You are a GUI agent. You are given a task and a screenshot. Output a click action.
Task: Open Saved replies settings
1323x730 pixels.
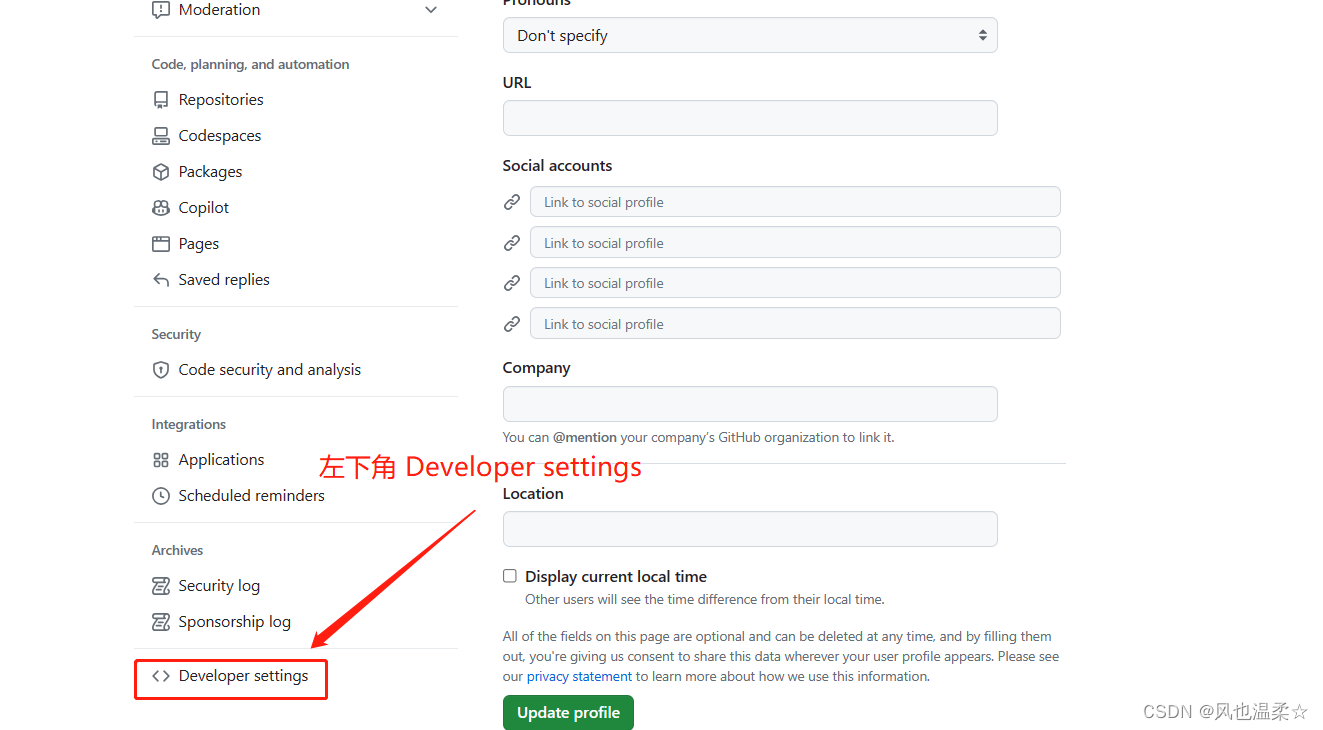[x=224, y=280]
